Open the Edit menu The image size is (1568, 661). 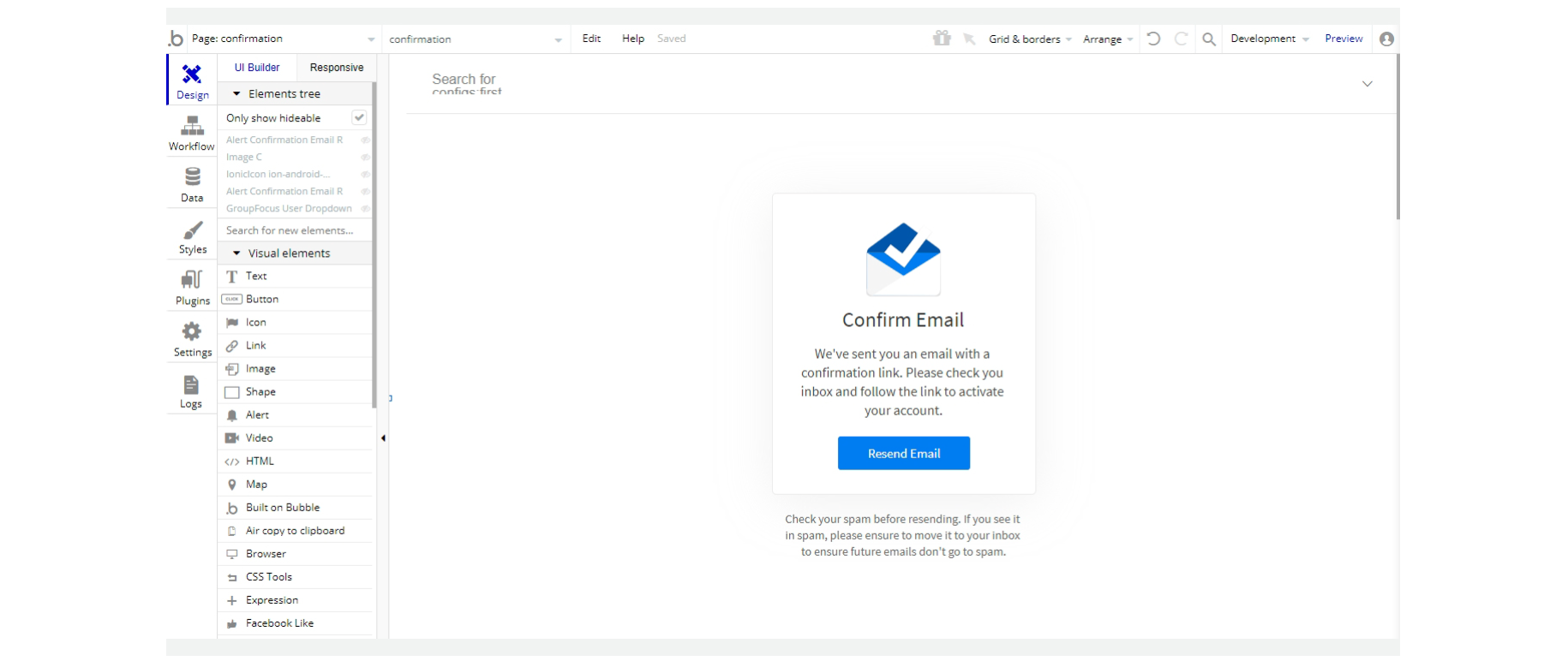pos(591,39)
